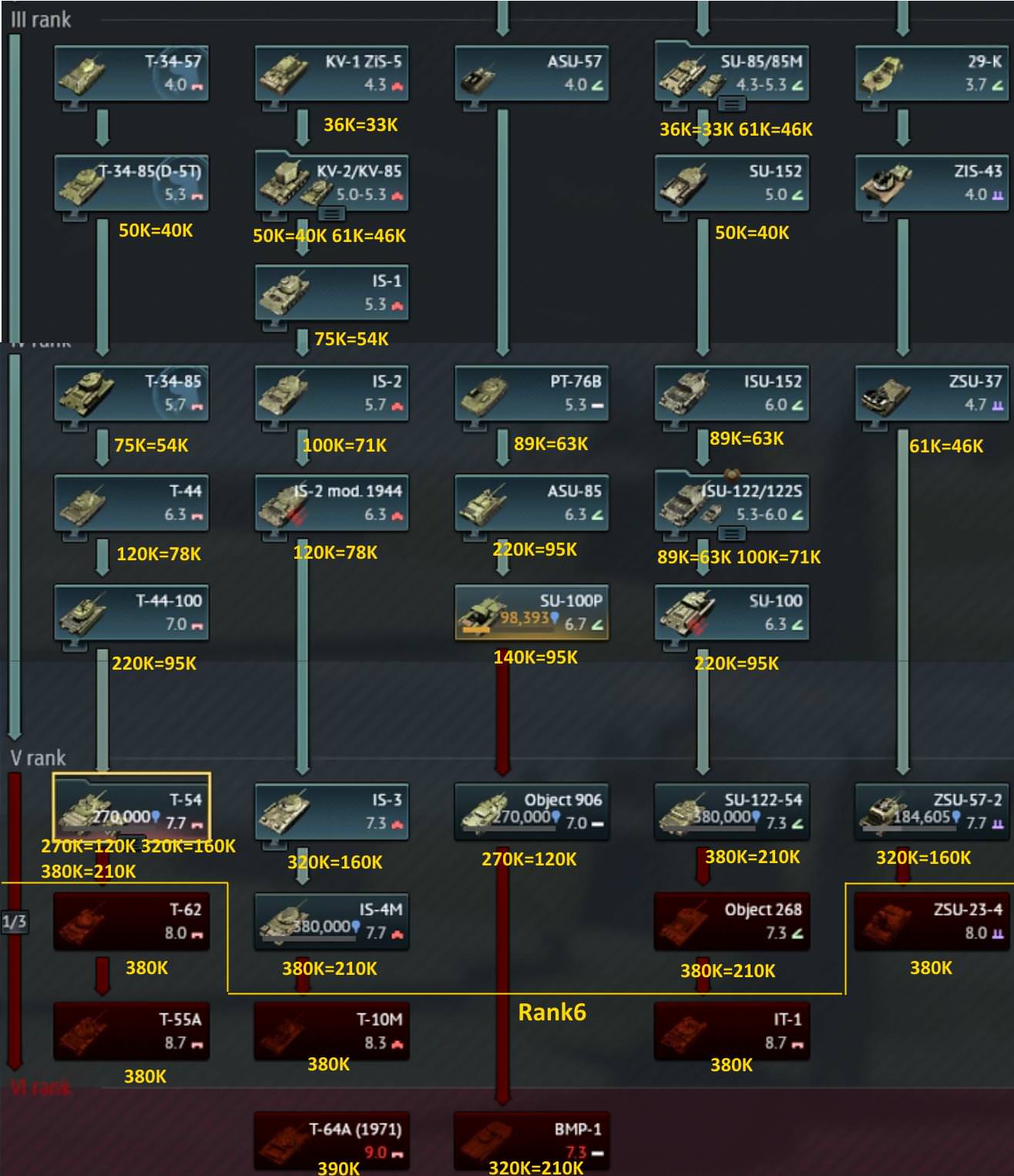Select the T-34-57 tank card
The image size is (1014, 1176).
(x=131, y=72)
